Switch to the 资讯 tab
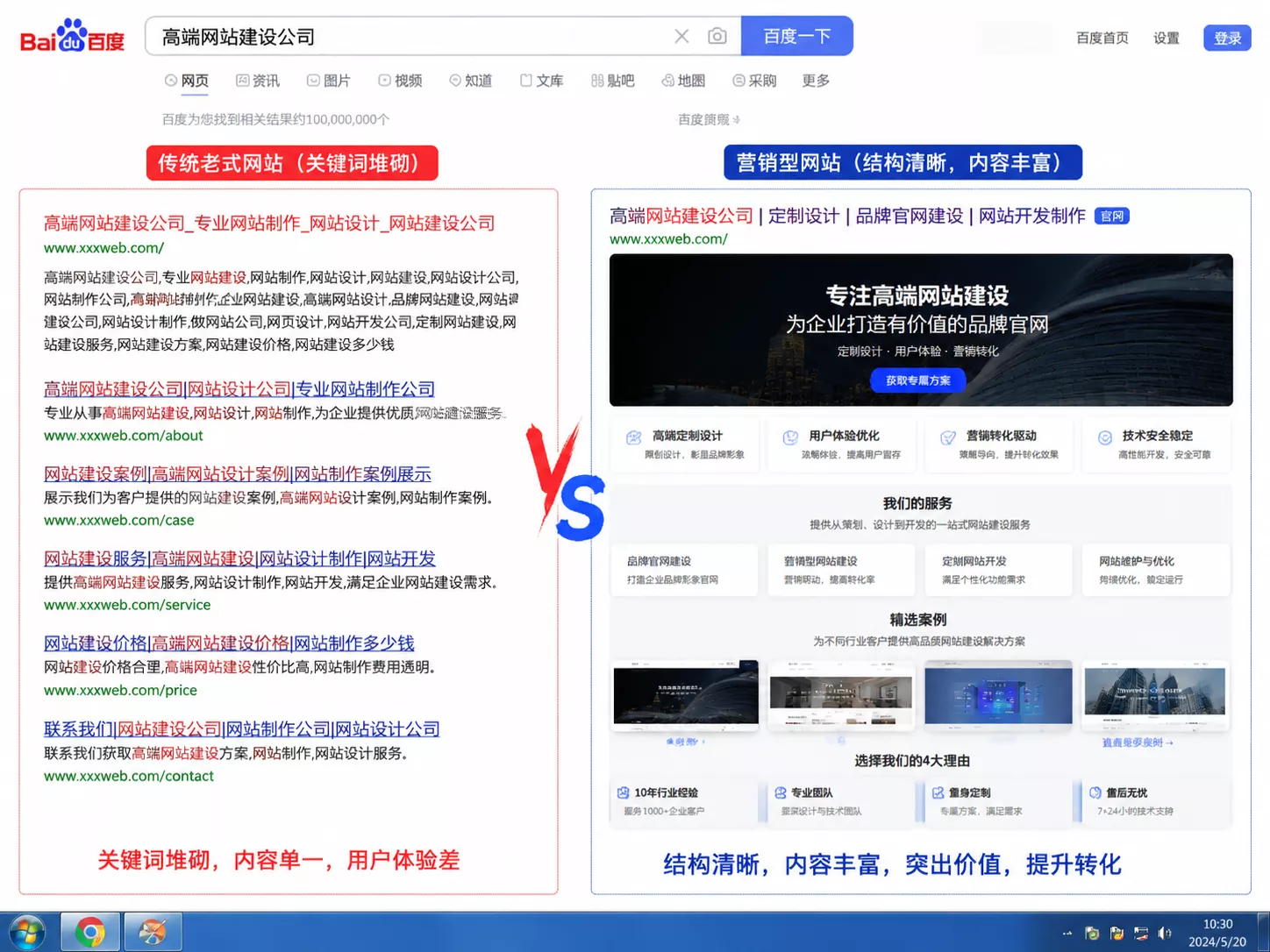The height and width of the screenshot is (952, 1270). coord(258,81)
